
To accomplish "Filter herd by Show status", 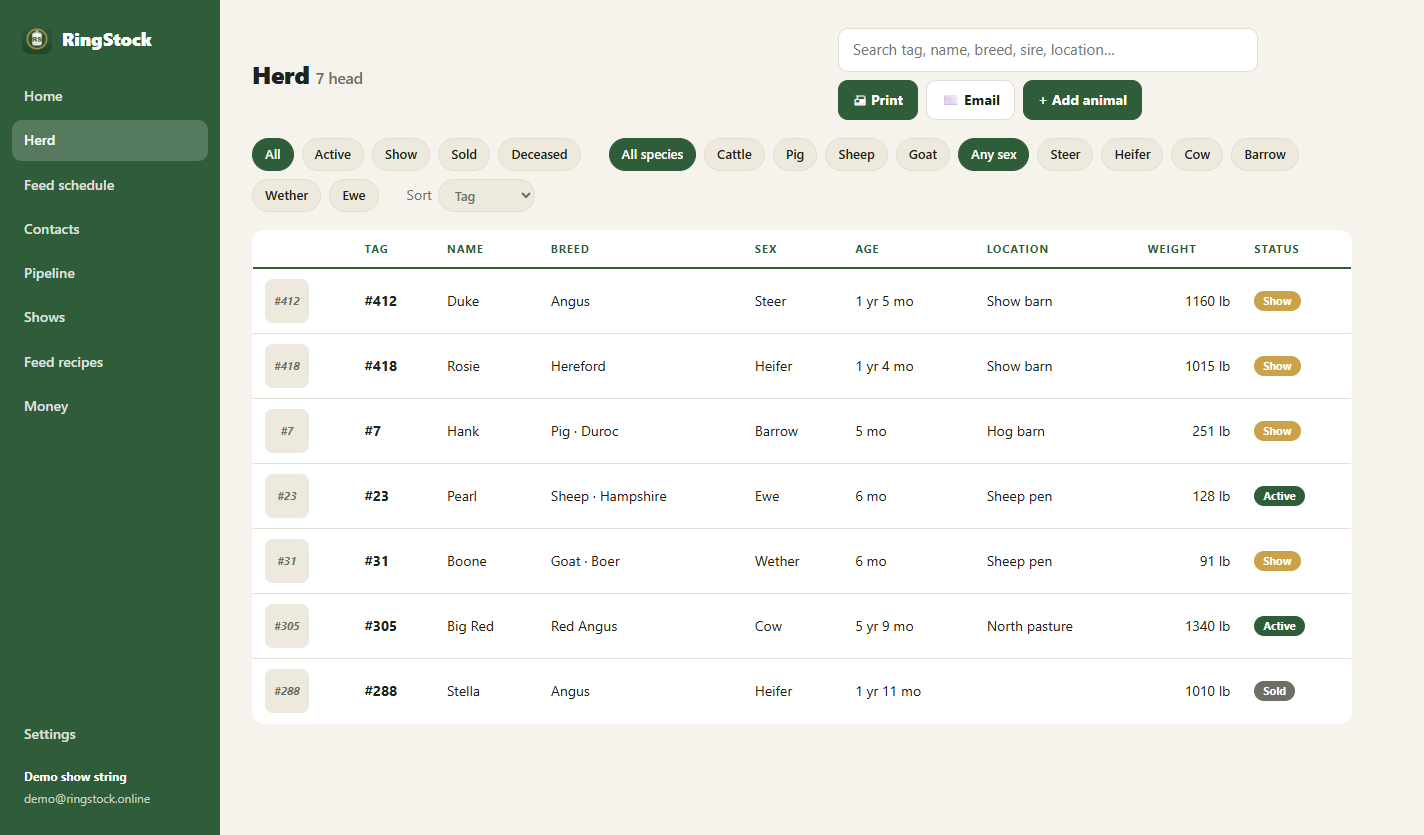I will (x=401, y=155).
